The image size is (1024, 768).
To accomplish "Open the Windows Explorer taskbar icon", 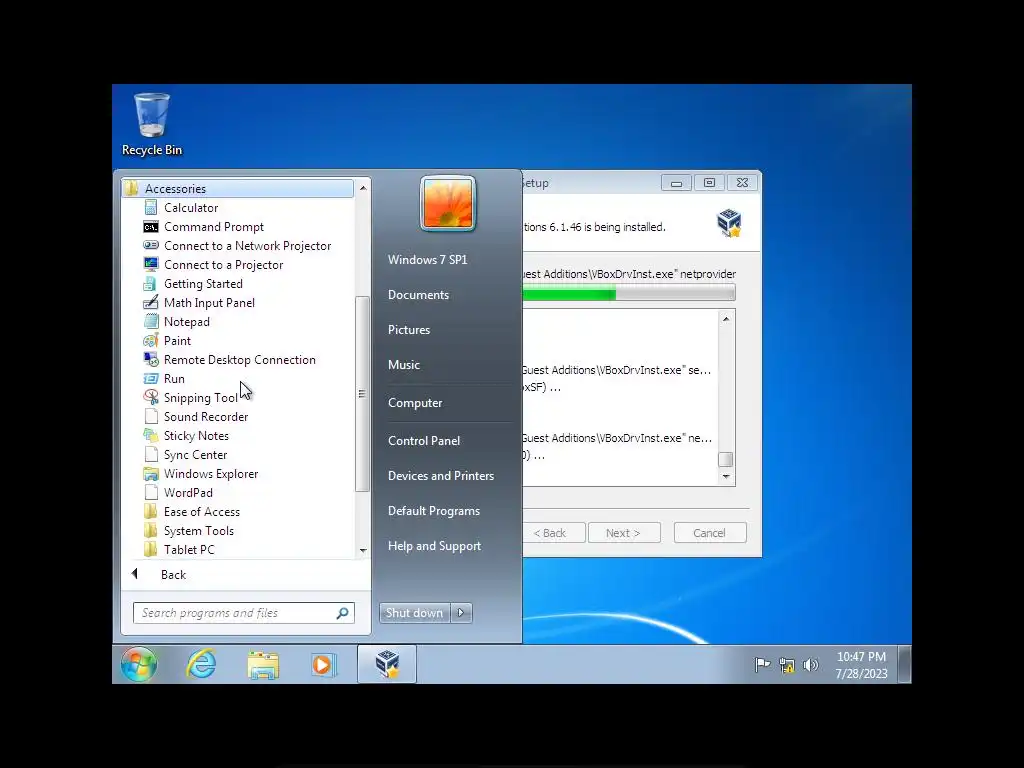I will [263, 665].
